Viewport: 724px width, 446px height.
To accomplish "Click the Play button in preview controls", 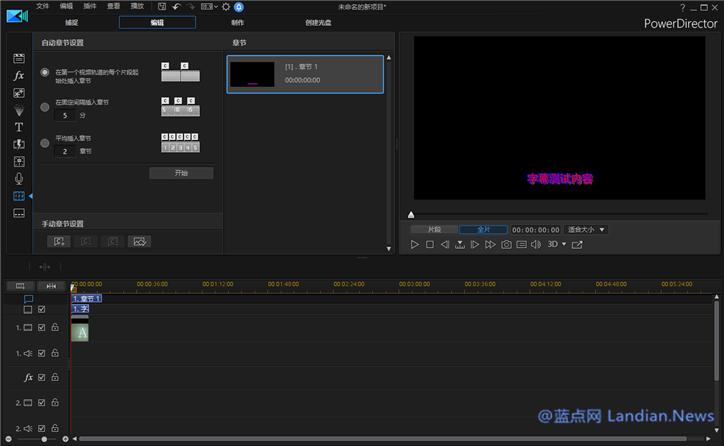I will [415, 244].
